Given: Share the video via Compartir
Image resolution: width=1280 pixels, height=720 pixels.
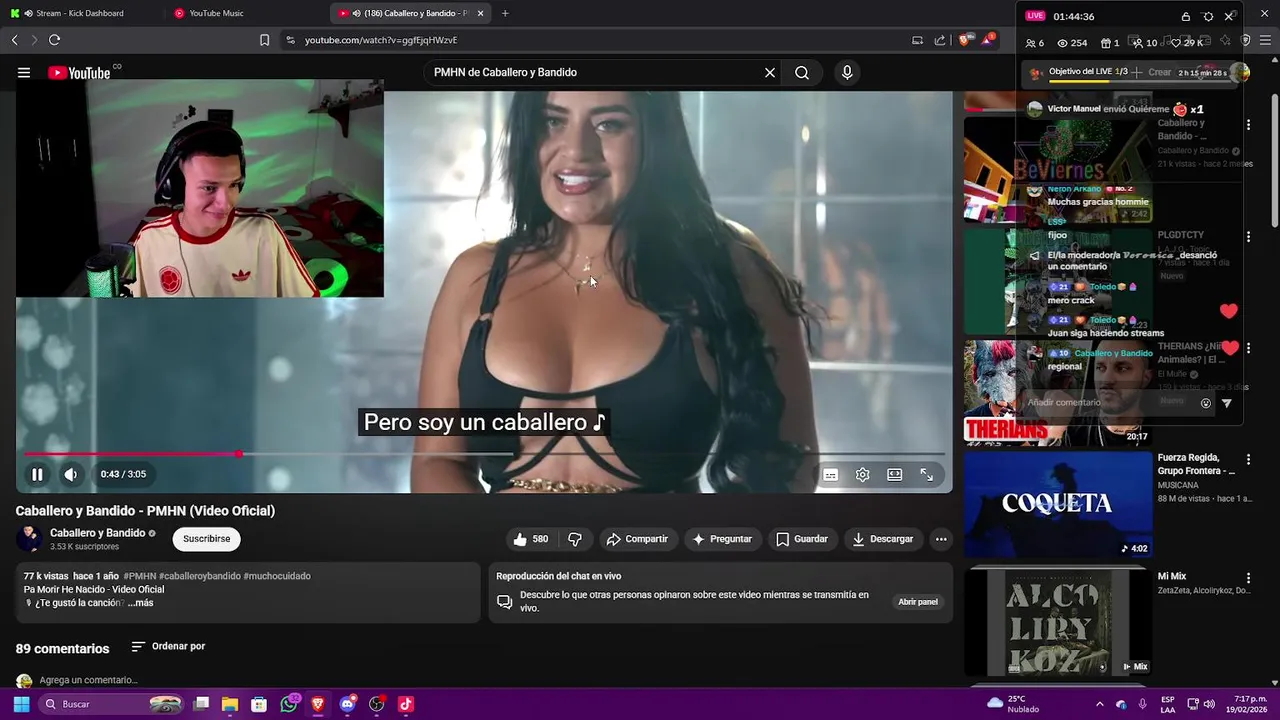Looking at the screenshot, I should [637, 539].
